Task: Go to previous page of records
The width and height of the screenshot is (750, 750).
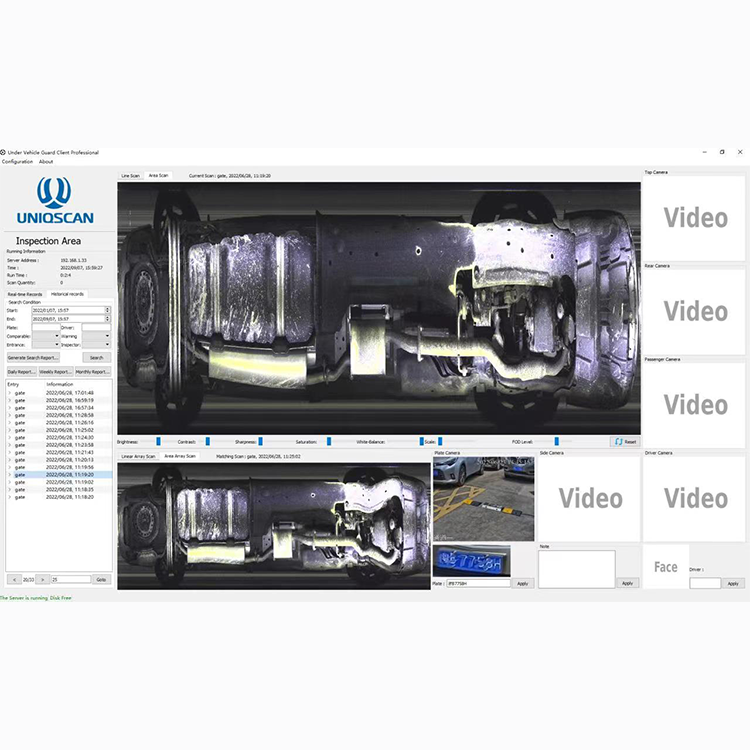Action: 14,579
